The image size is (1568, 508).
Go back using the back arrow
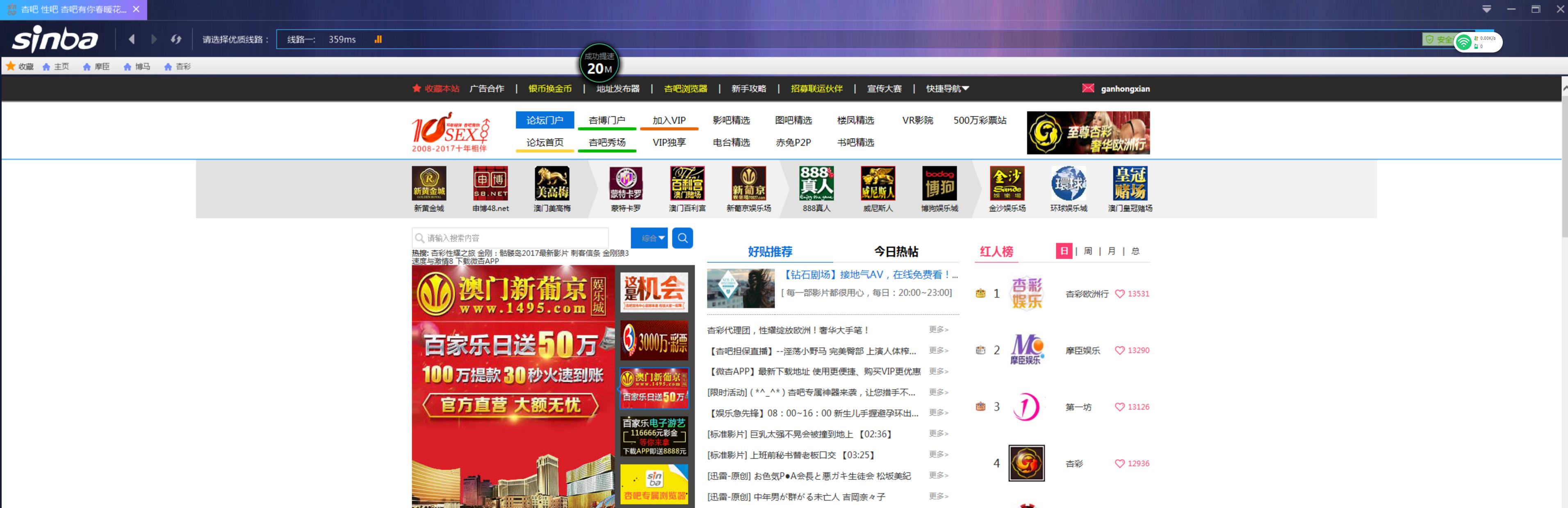coord(132,39)
